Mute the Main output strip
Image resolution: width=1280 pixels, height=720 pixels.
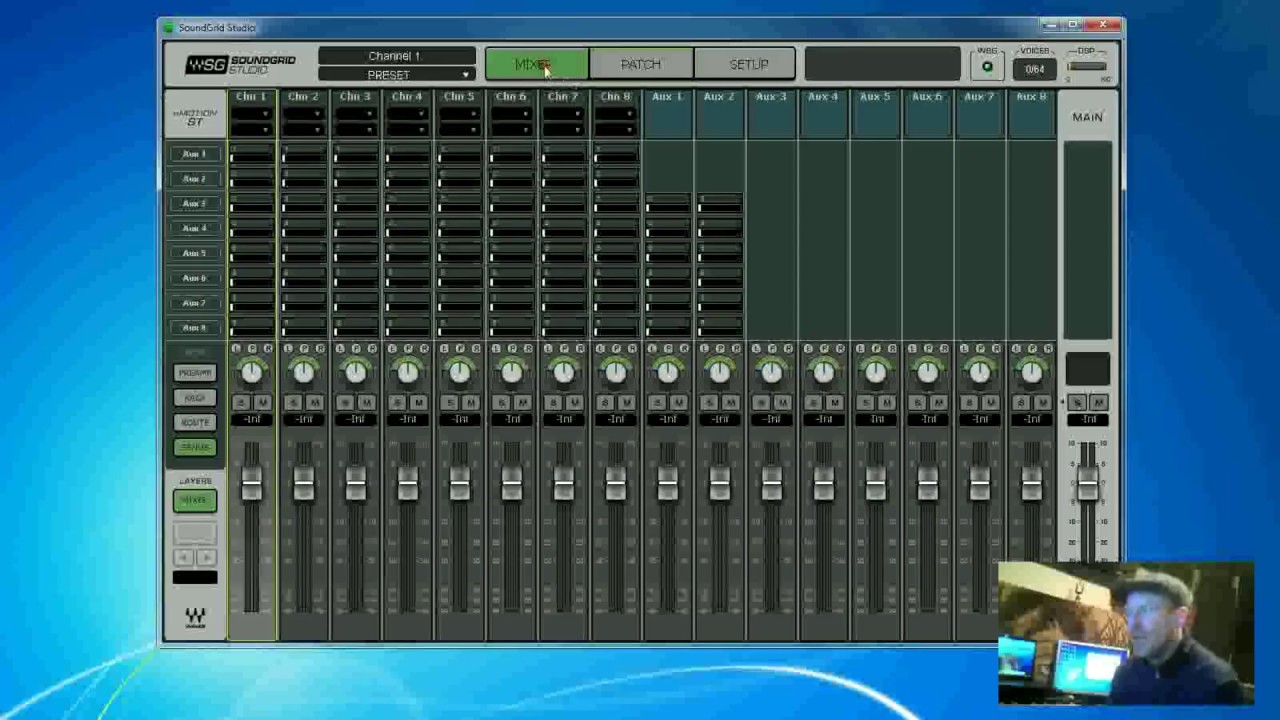1098,402
